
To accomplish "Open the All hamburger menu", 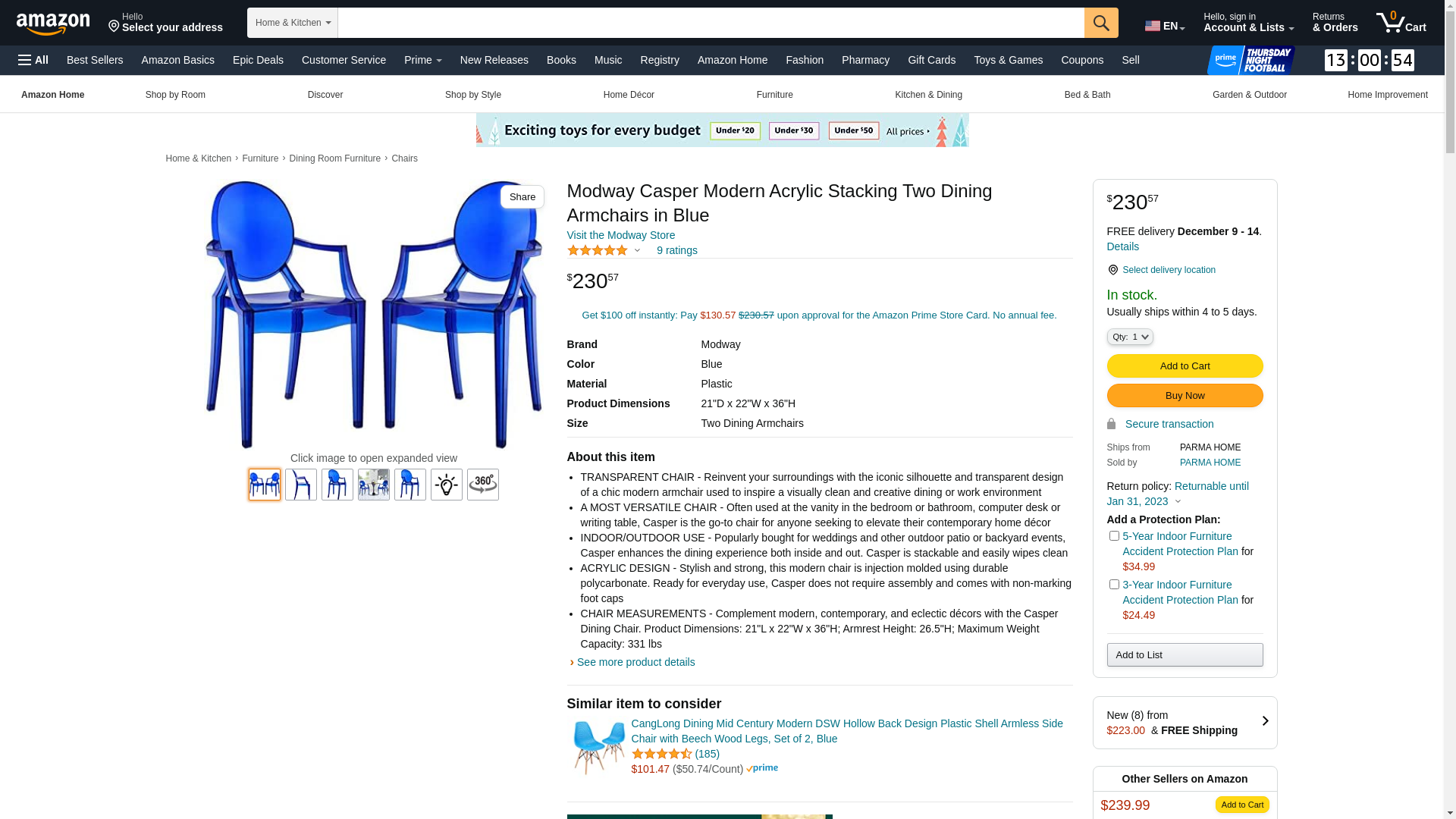I will [33, 60].
